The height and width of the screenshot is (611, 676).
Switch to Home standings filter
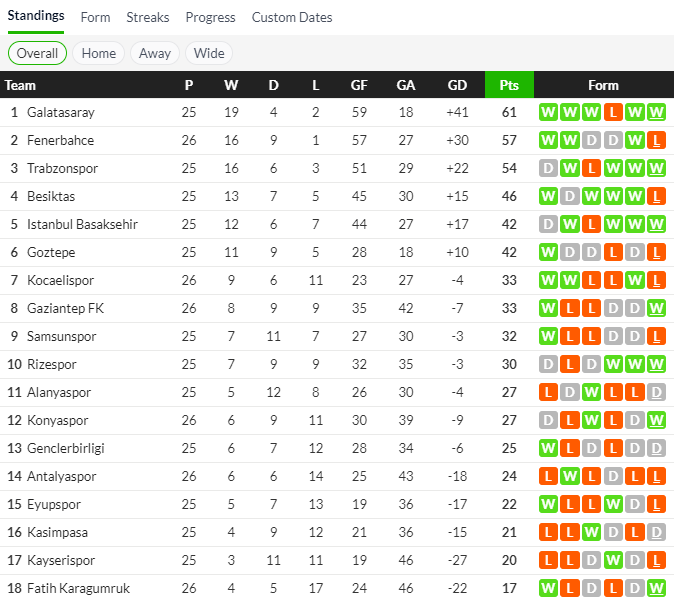click(x=98, y=53)
